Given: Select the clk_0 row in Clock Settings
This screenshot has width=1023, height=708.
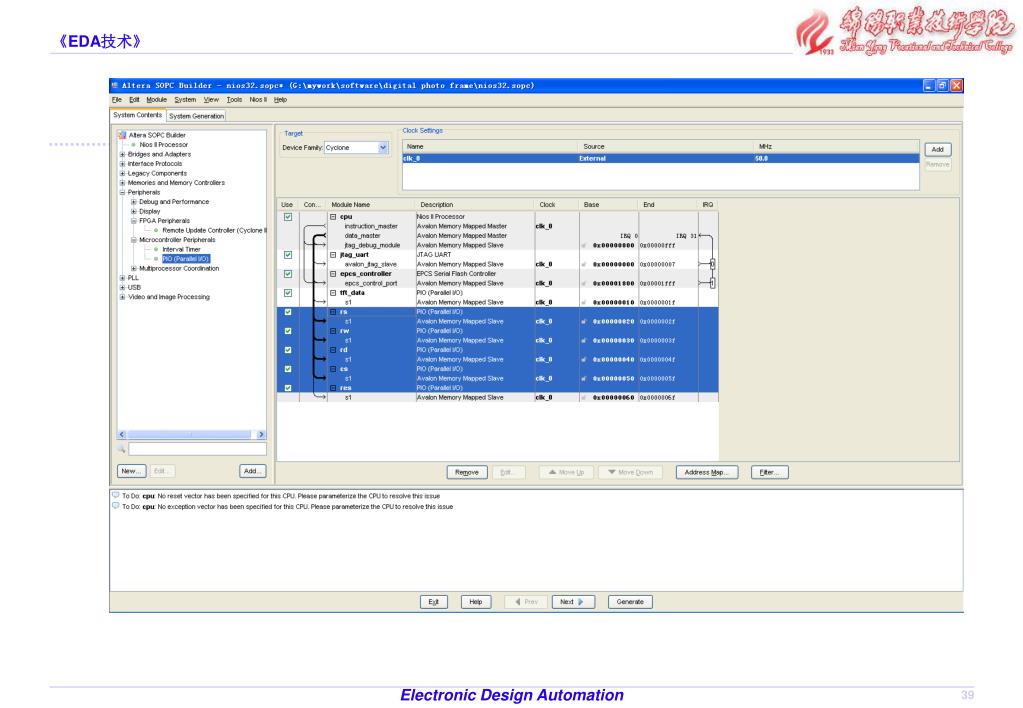Looking at the screenshot, I should [x=661, y=159].
